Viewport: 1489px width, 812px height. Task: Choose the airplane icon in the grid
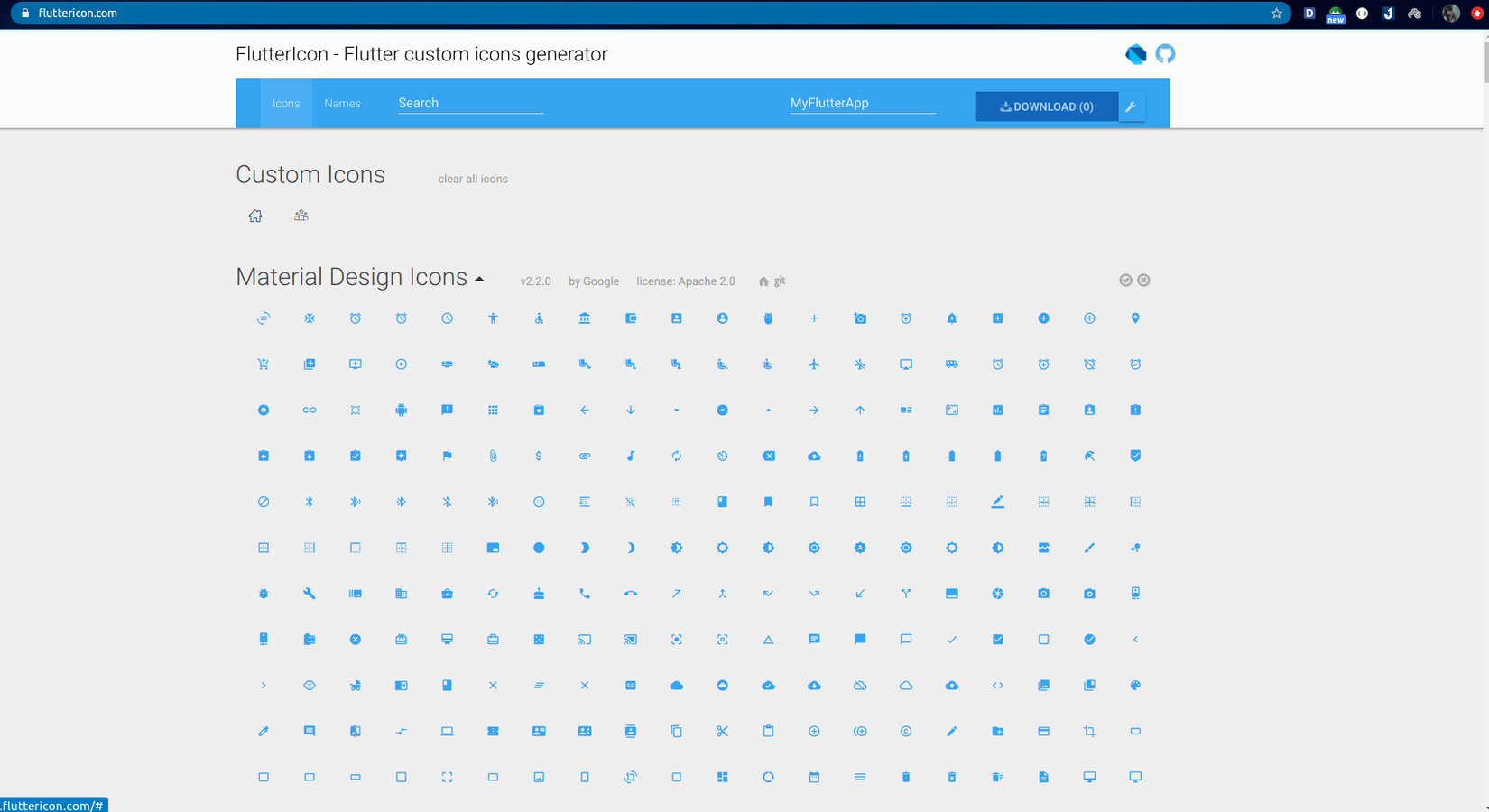[x=814, y=364]
